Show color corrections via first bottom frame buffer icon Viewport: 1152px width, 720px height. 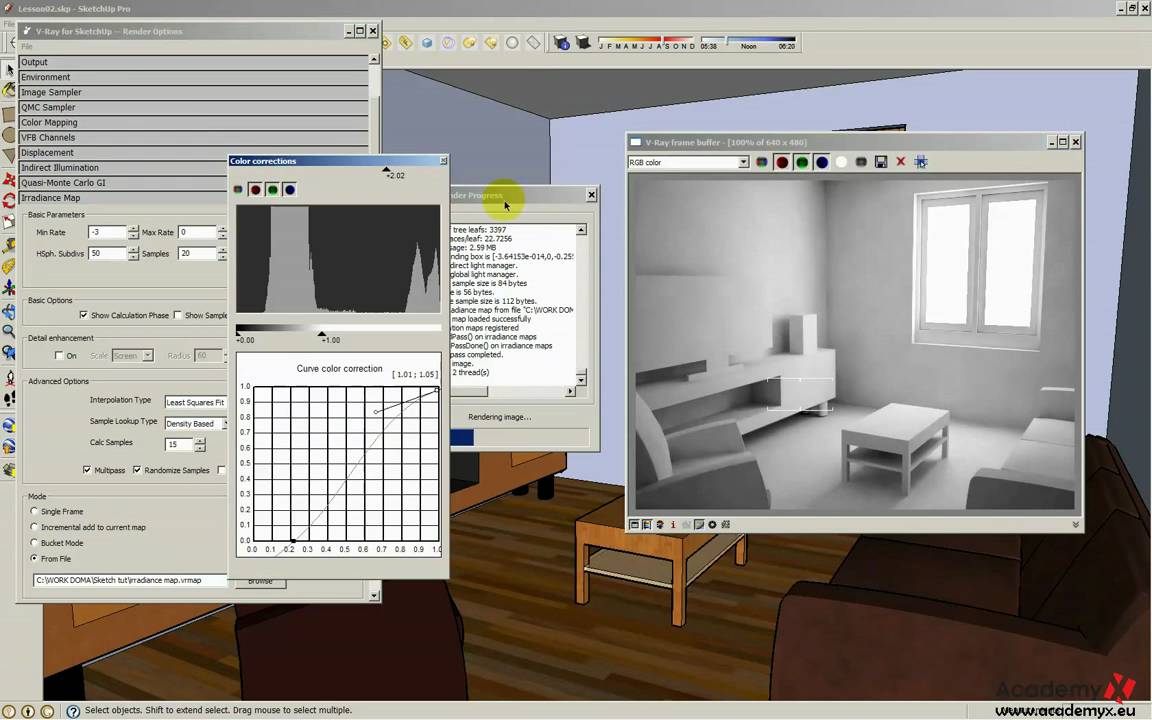coord(634,525)
